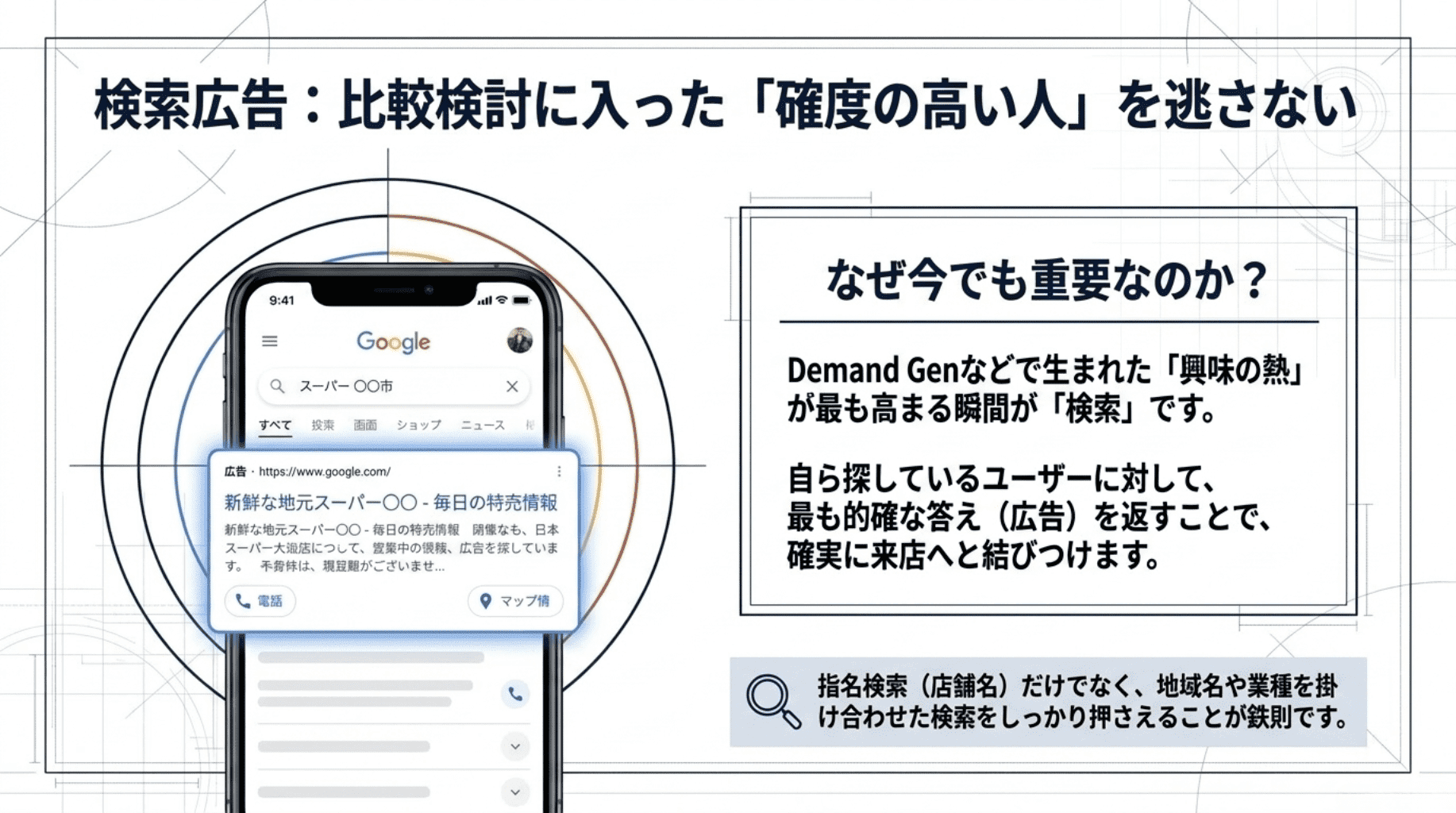The height and width of the screenshot is (813, 1456).
Task: Click the ad URL https://www.google.com/
Action: point(325,472)
